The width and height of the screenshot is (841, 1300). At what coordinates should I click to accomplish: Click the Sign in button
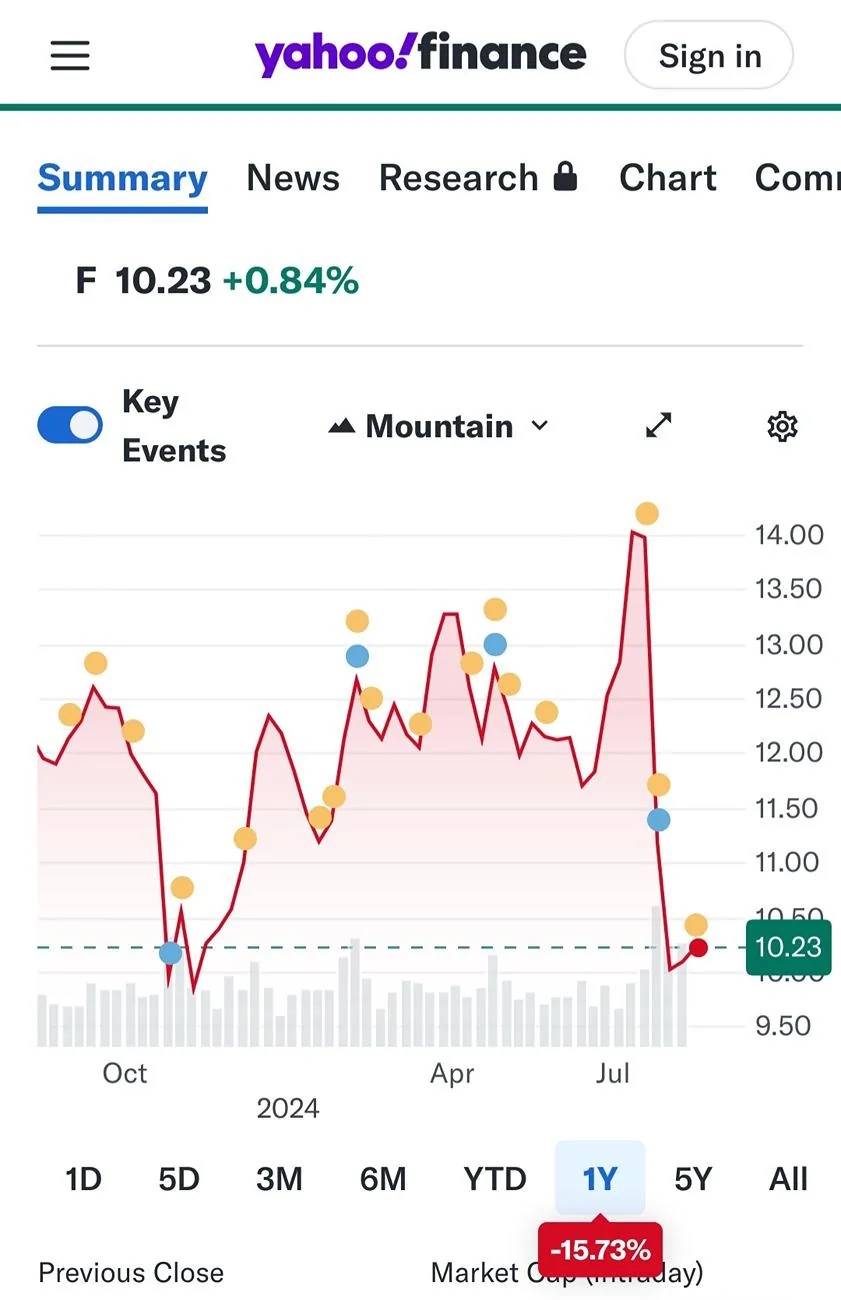(709, 56)
